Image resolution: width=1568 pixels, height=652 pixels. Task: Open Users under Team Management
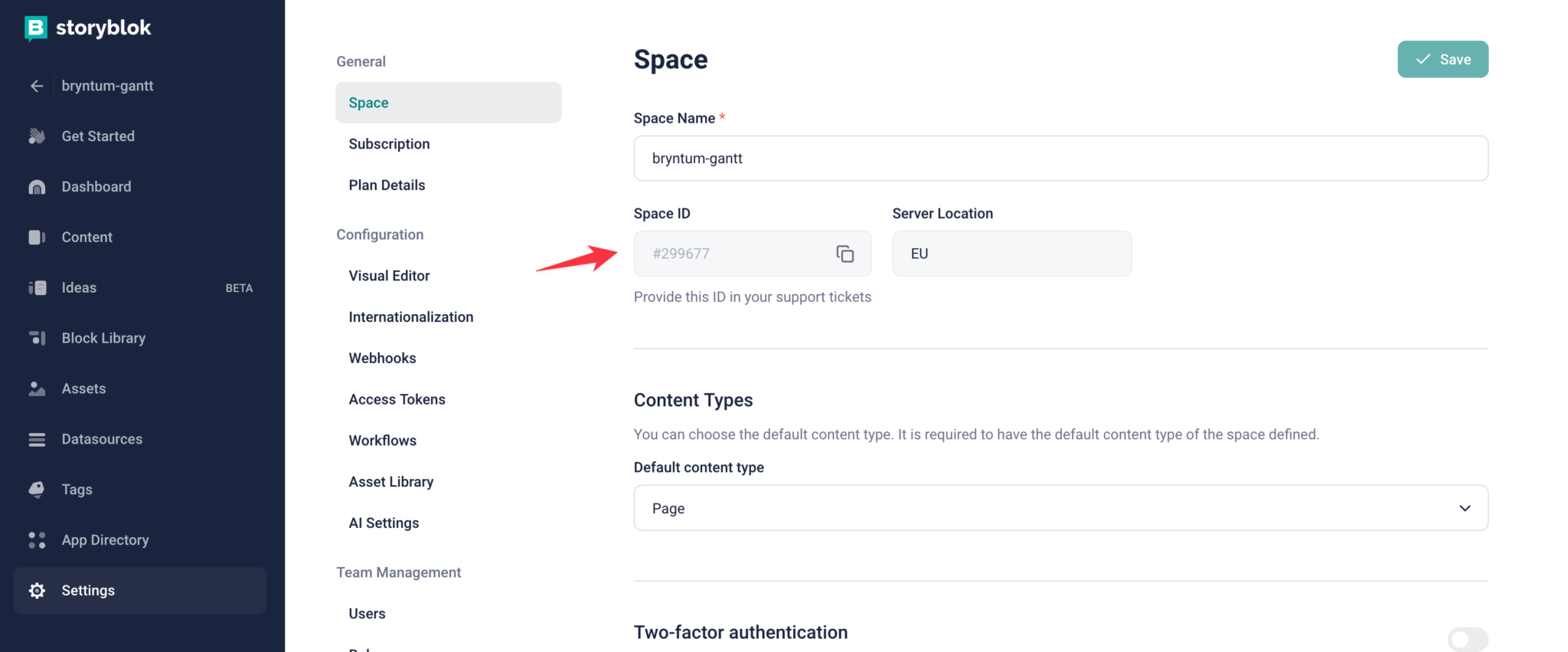point(367,614)
